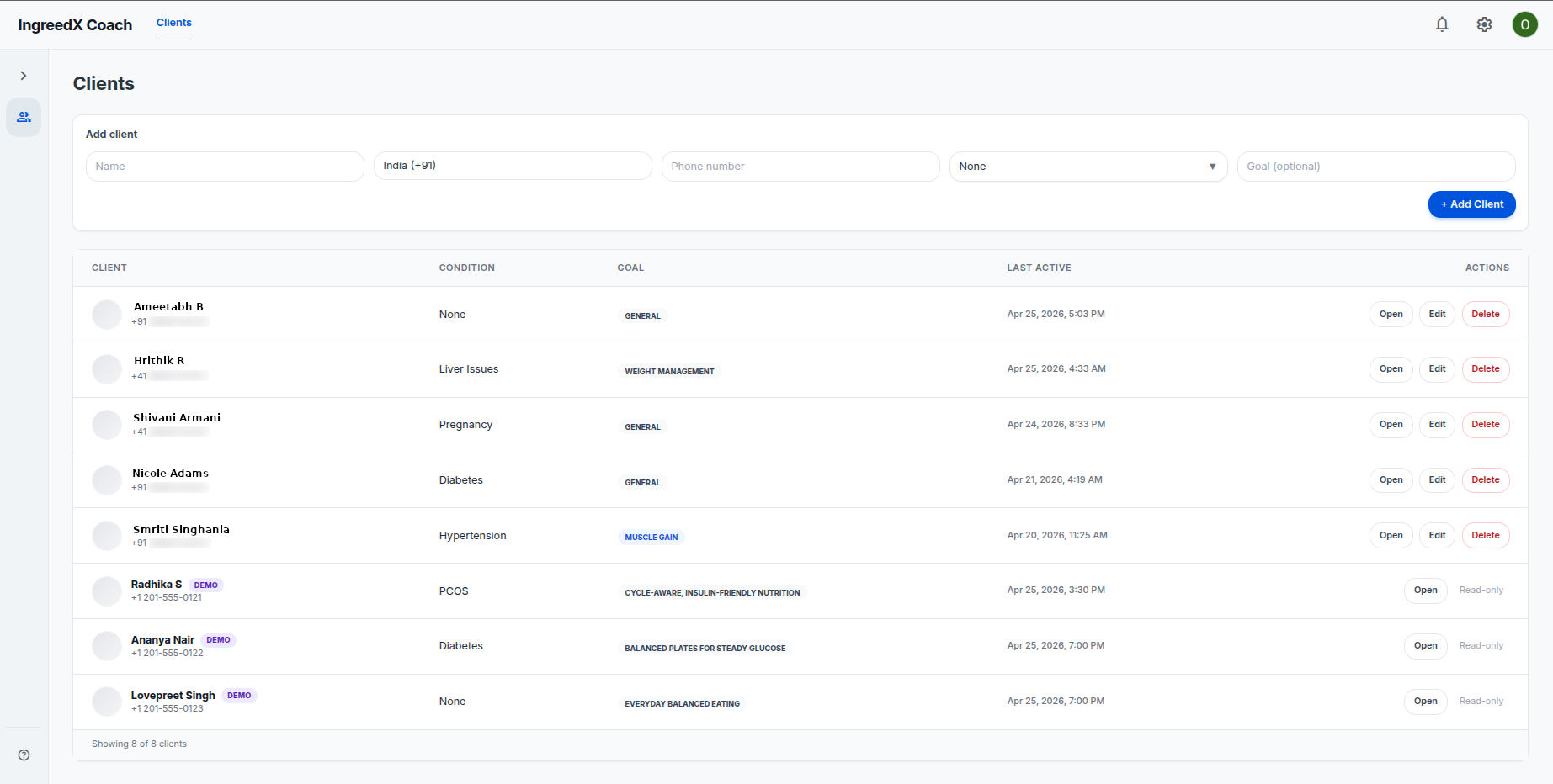The width and height of the screenshot is (1553, 784).
Task: Click the Showing 8 of 8 clients text
Action: [139, 744]
